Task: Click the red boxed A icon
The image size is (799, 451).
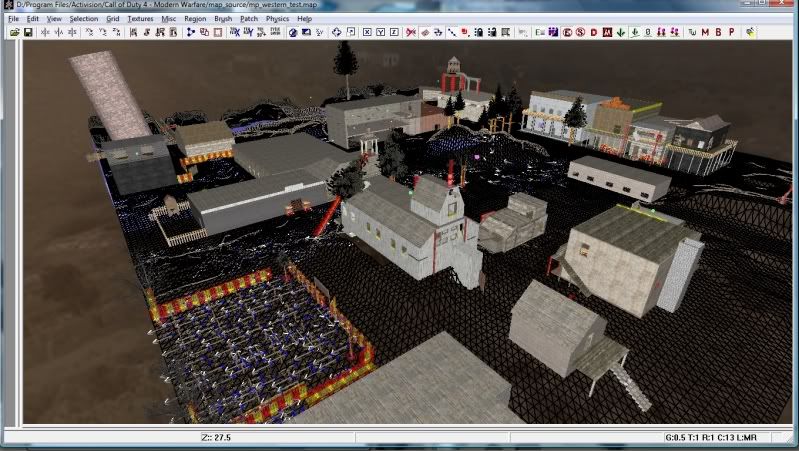Action: click(607, 32)
